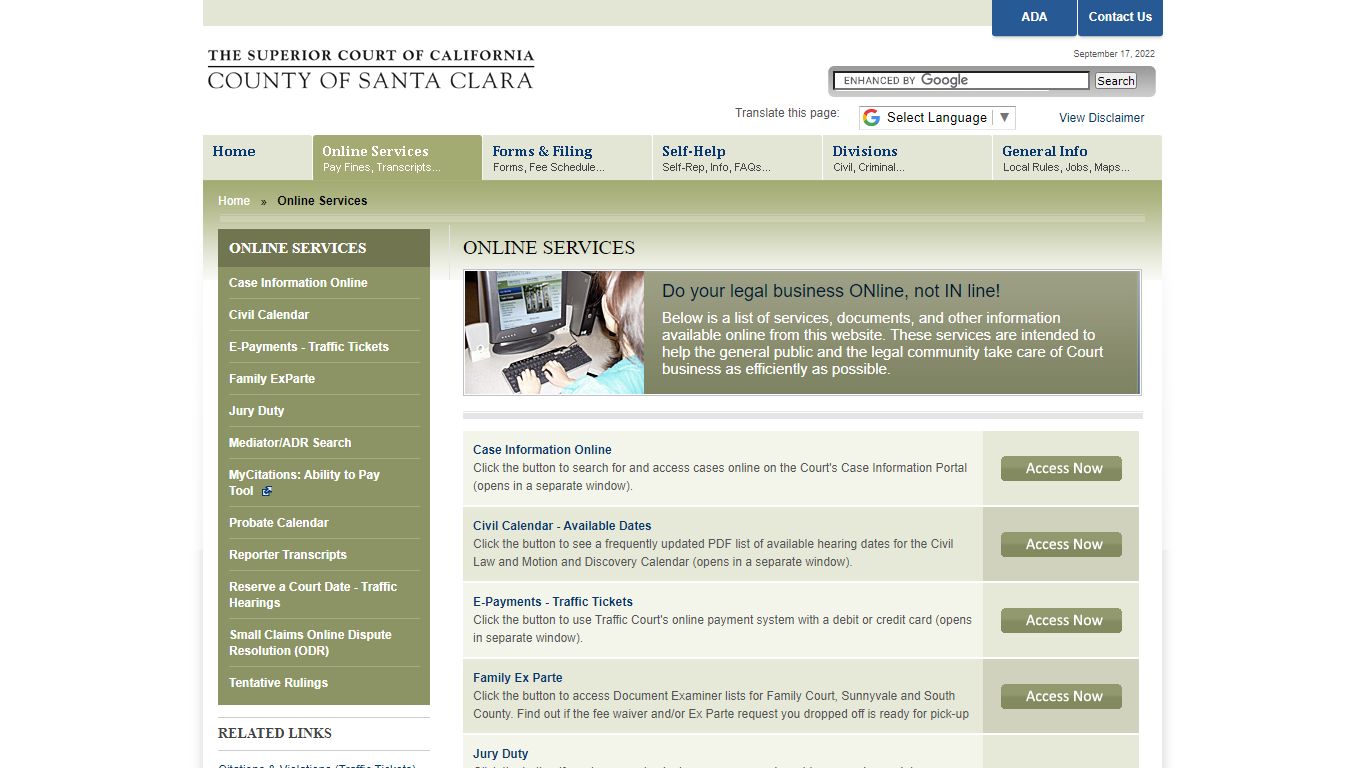
Task: Select E-Payments - Traffic Tickets in sidebar
Action: click(309, 347)
